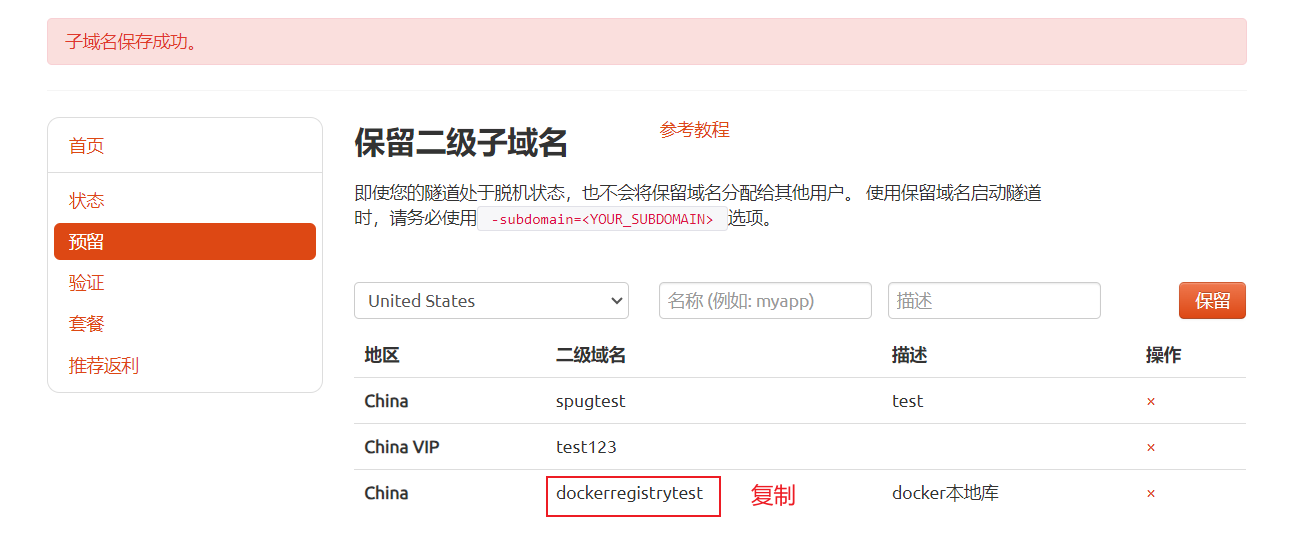The image size is (1307, 545).
Task: Open the United States region dropdown
Action: click(491, 301)
